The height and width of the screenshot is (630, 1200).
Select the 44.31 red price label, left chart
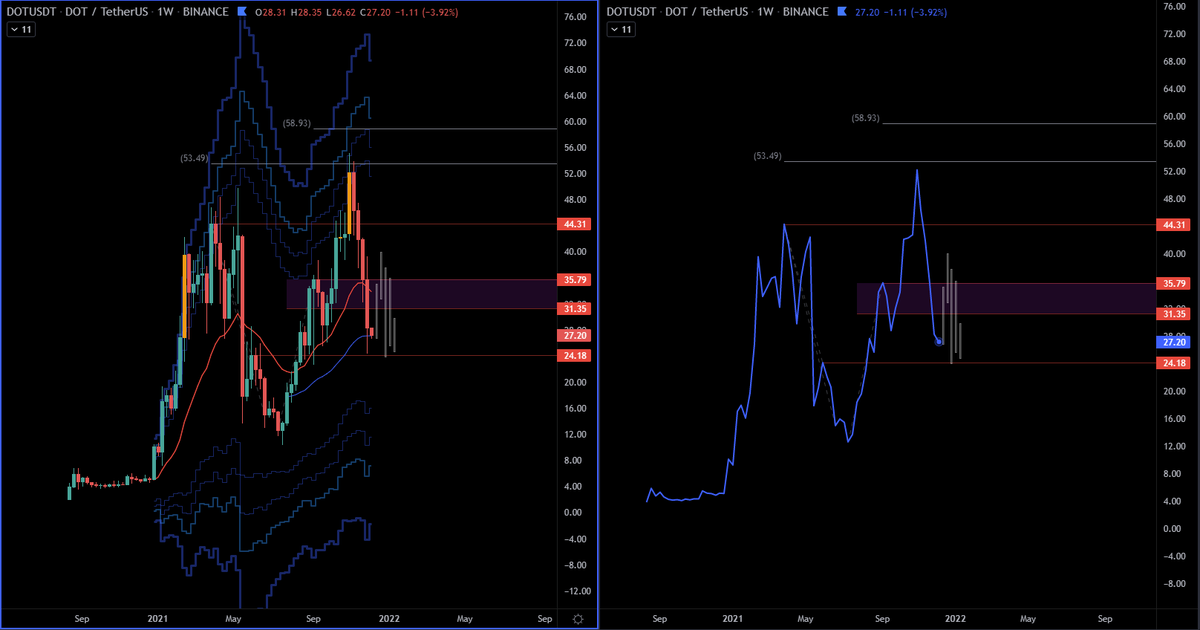(x=573, y=225)
